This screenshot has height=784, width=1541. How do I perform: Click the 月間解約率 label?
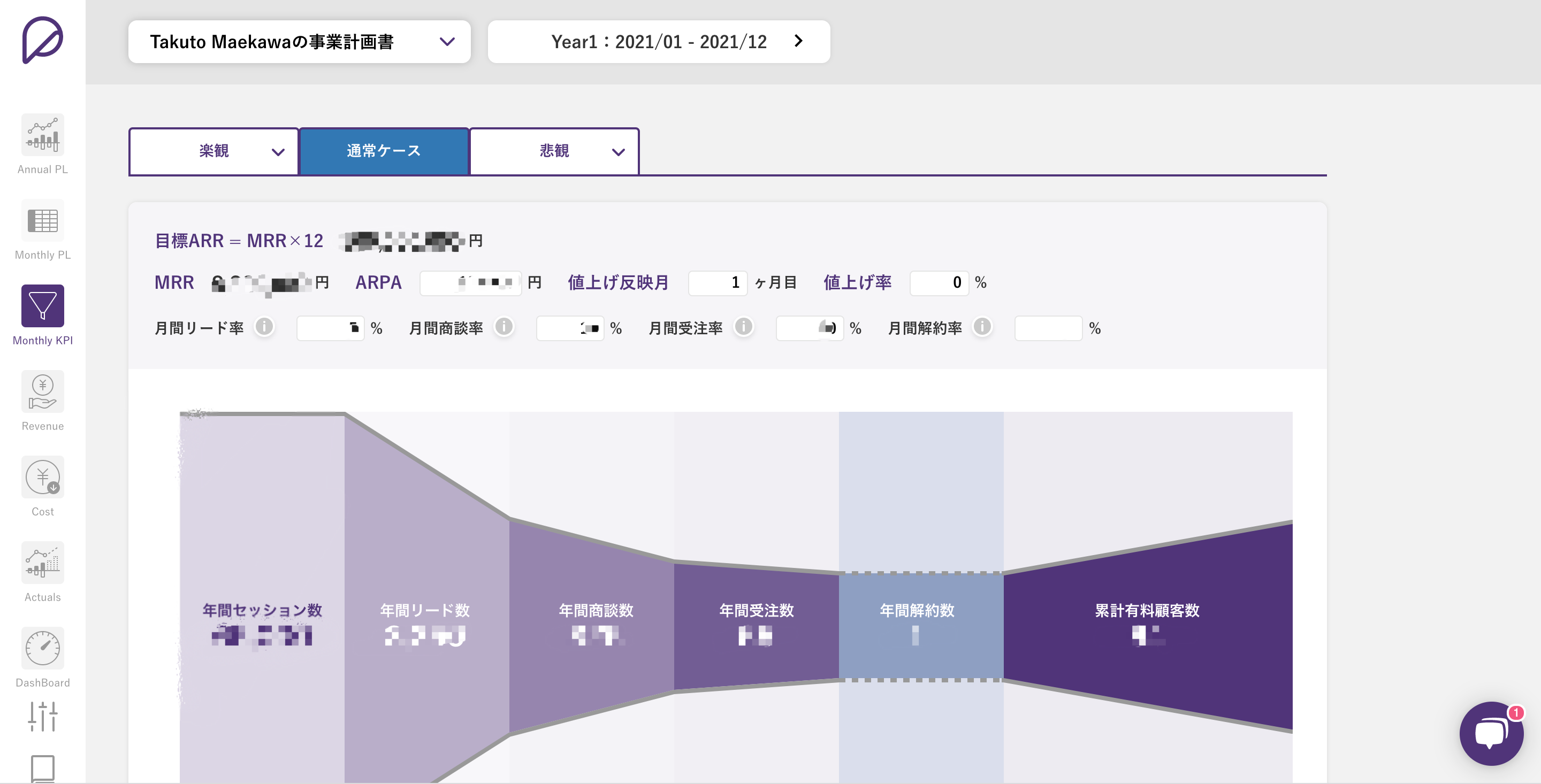(x=925, y=328)
